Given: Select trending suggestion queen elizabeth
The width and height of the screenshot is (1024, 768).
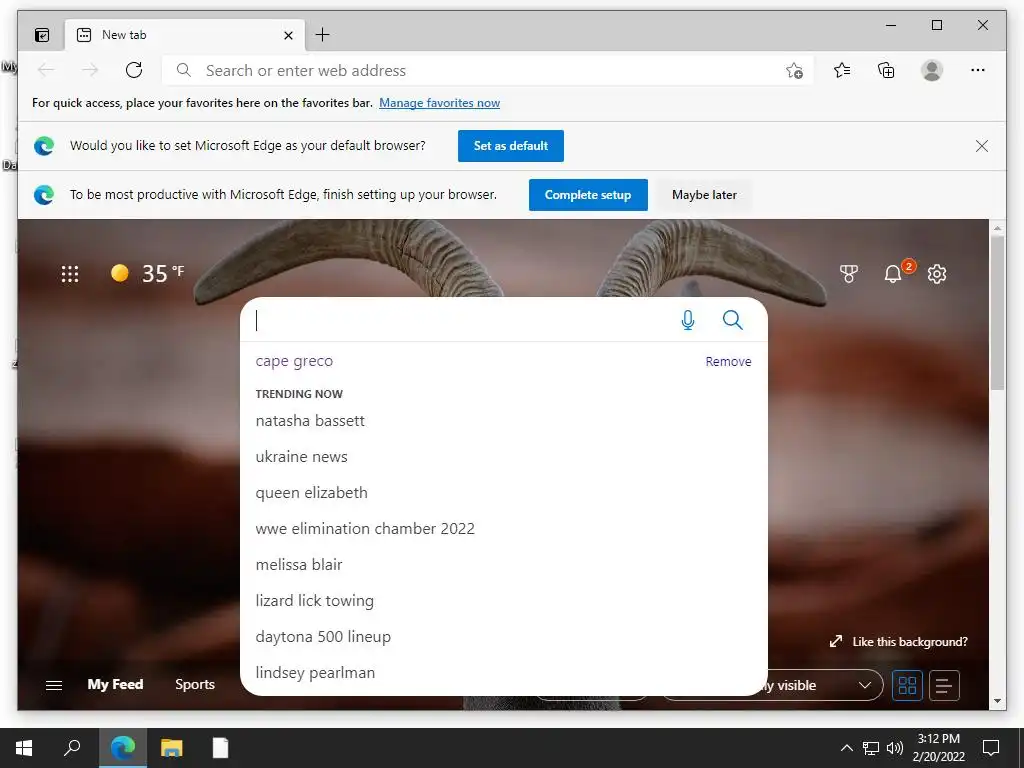Looking at the screenshot, I should click(x=311, y=492).
